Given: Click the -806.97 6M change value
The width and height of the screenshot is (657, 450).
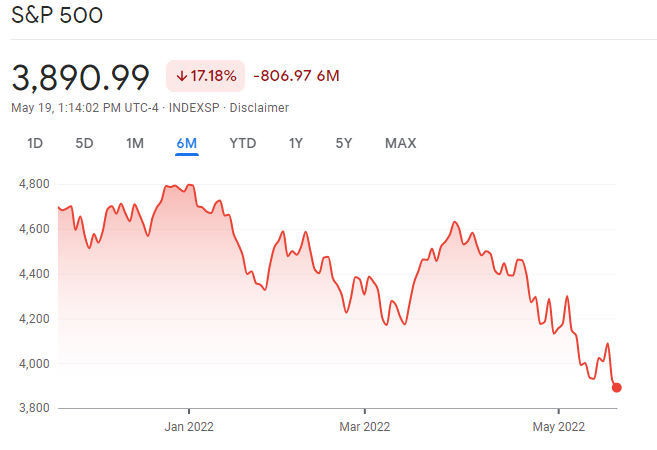Looking at the screenshot, I should (x=297, y=77).
